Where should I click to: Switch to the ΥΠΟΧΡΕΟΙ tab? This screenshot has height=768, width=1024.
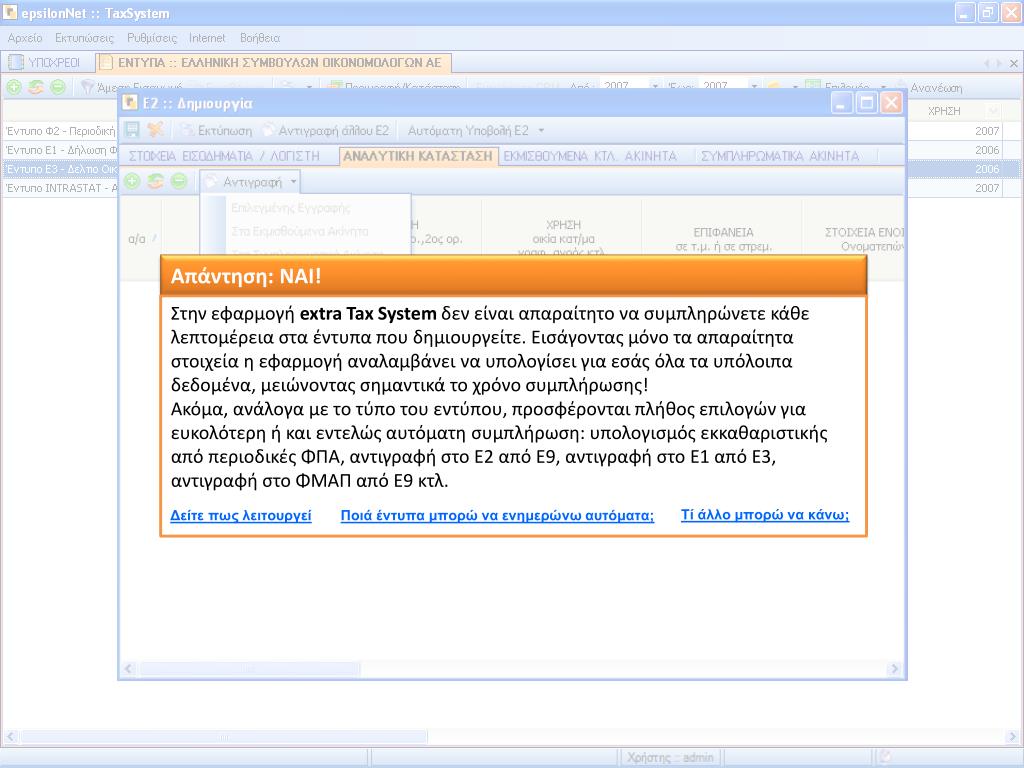click(46, 63)
